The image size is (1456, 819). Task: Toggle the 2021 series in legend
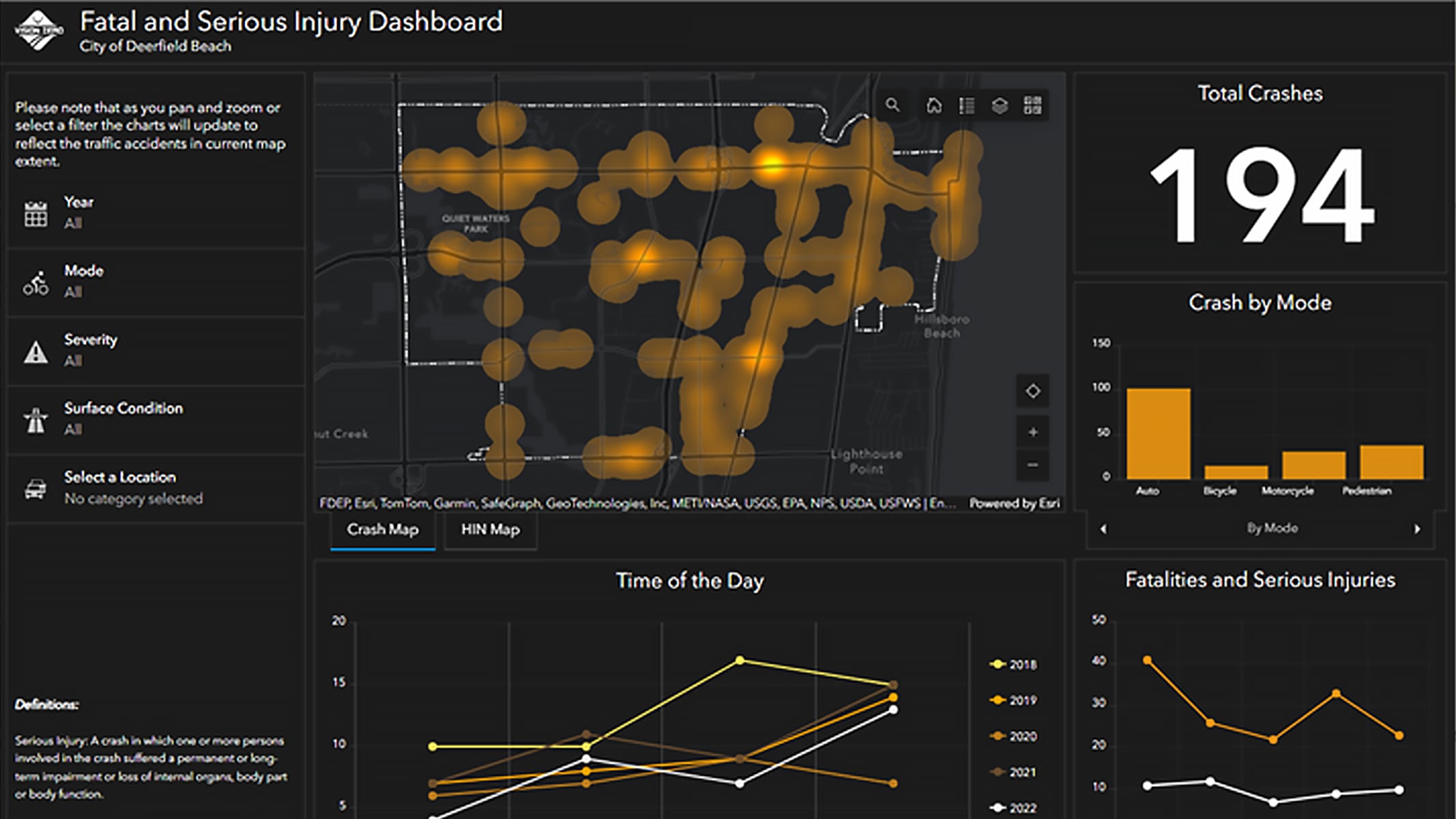pyautogui.click(x=1013, y=772)
